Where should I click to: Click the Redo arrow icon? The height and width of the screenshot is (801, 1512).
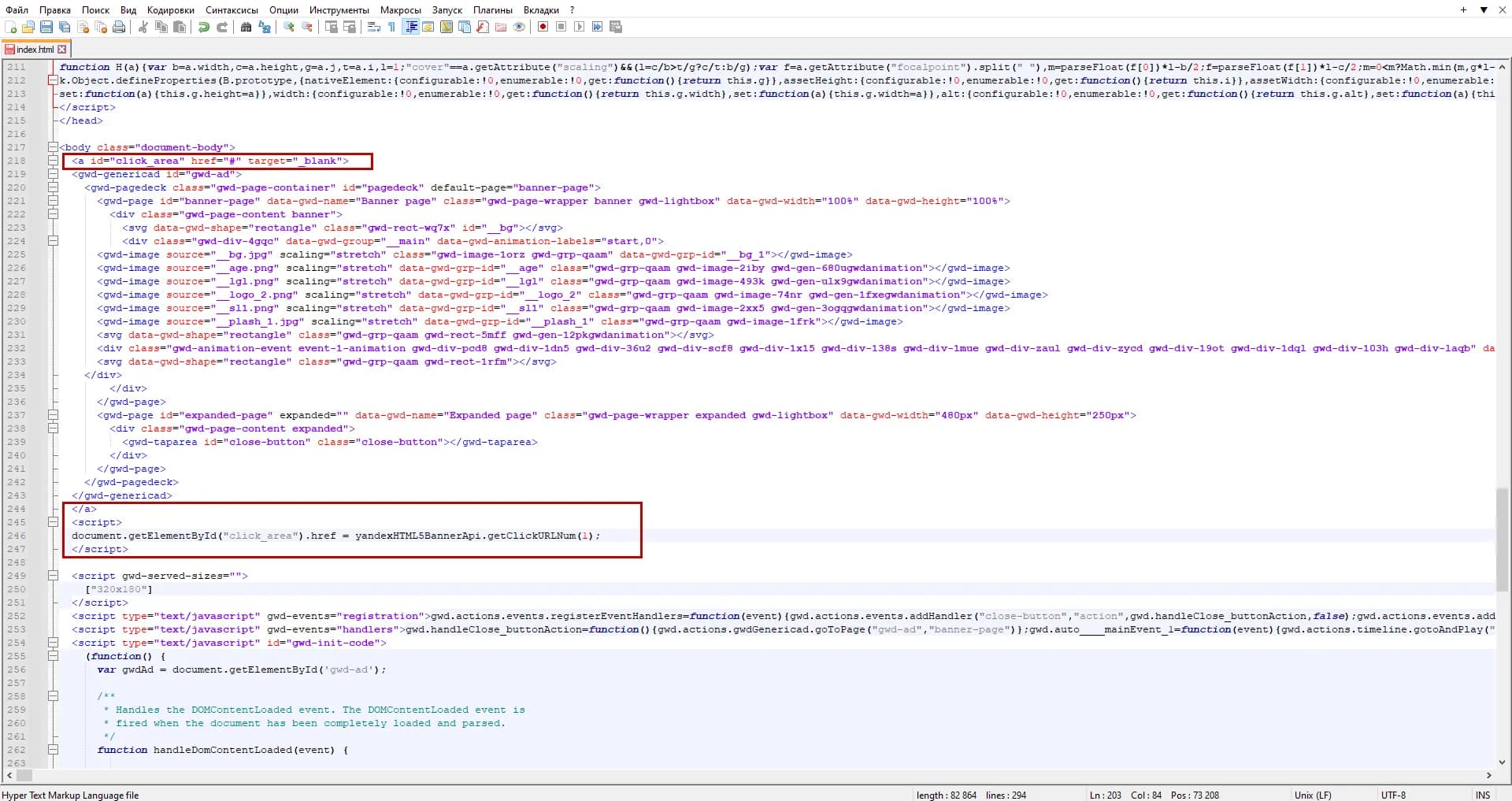[222, 28]
